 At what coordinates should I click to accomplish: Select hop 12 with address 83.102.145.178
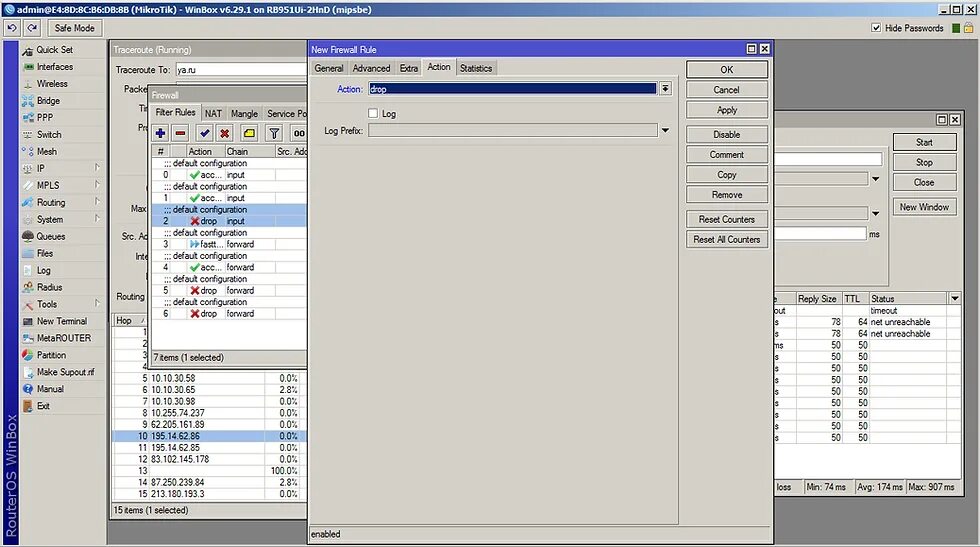pos(209,459)
